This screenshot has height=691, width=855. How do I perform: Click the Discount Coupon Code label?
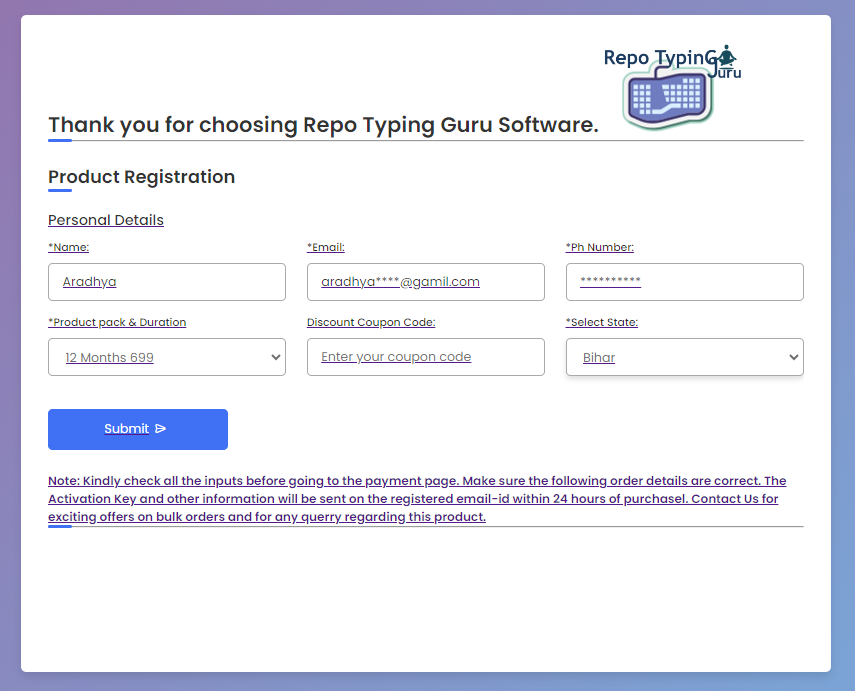[x=371, y=322]
